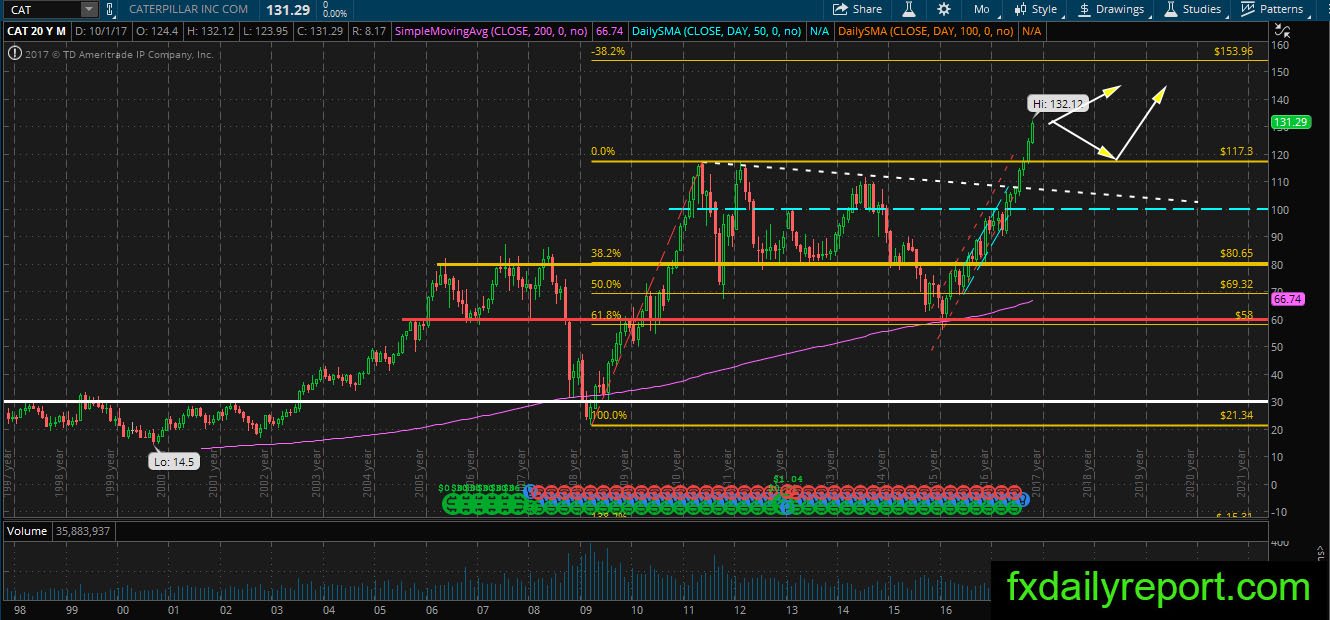The width and height of the screenshot is (1330, 620).
Task: Open the symbol dropdown arrow beside CAT
Action: [89, 9]
